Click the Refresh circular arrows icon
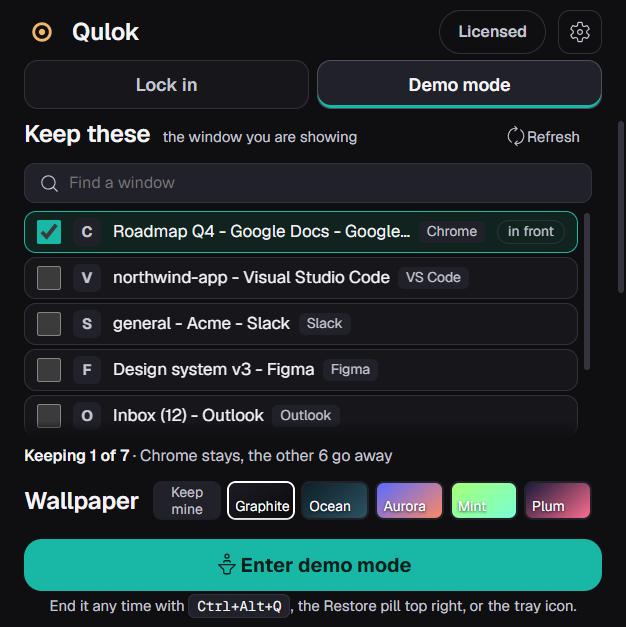 point(515,137)
